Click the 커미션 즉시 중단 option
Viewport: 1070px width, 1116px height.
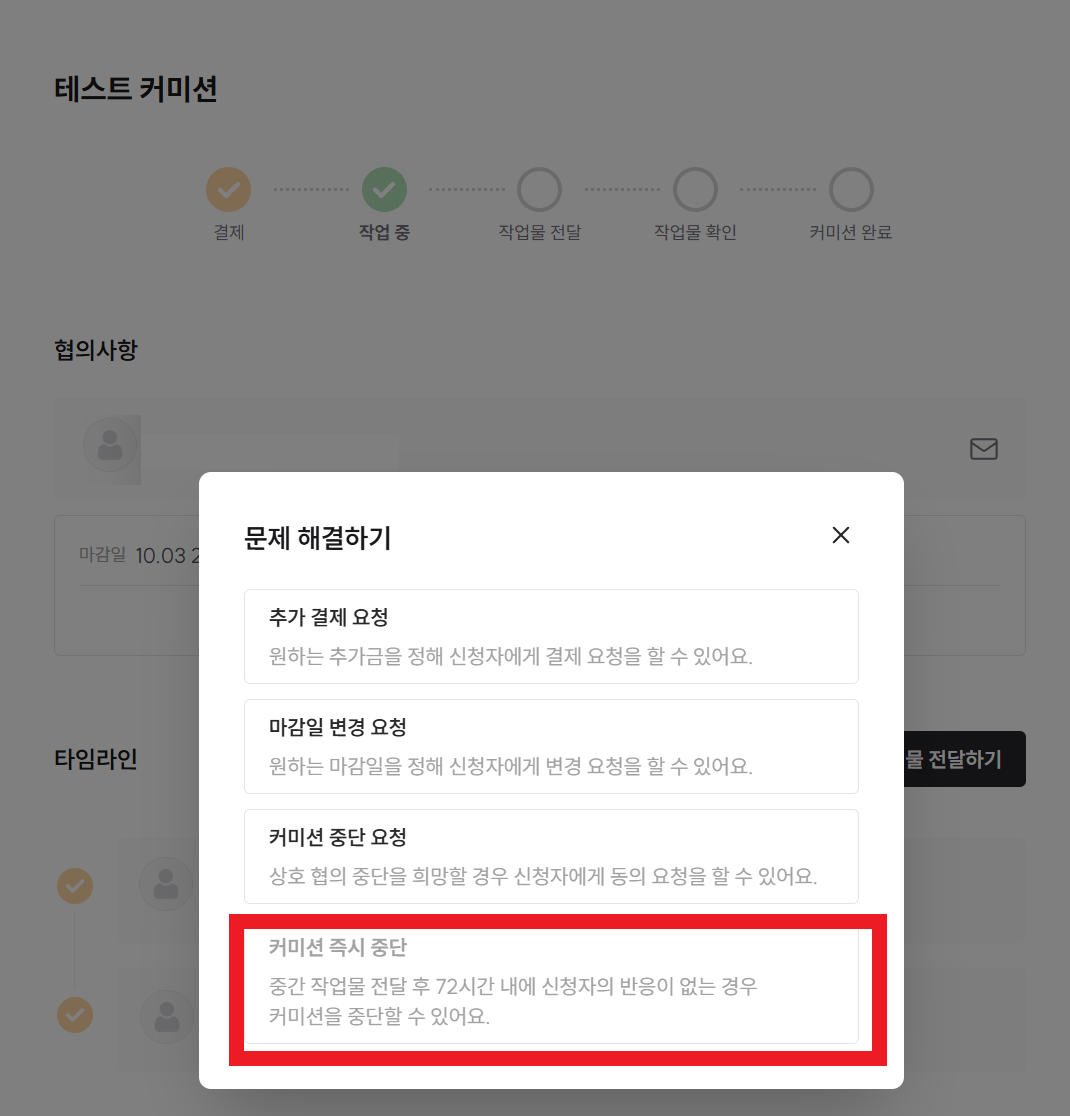[x=551, y=986]
